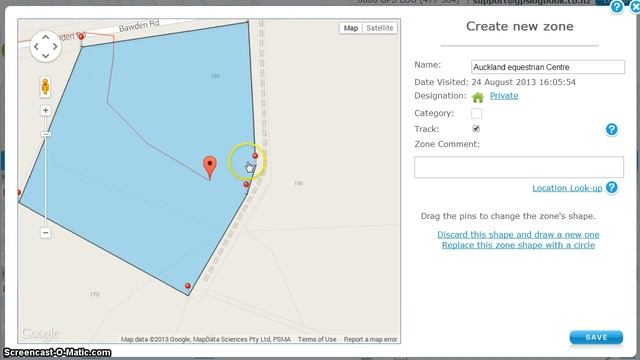Save the new zone
The height and width of the screenshot is (360, 640).
point(596,338)
